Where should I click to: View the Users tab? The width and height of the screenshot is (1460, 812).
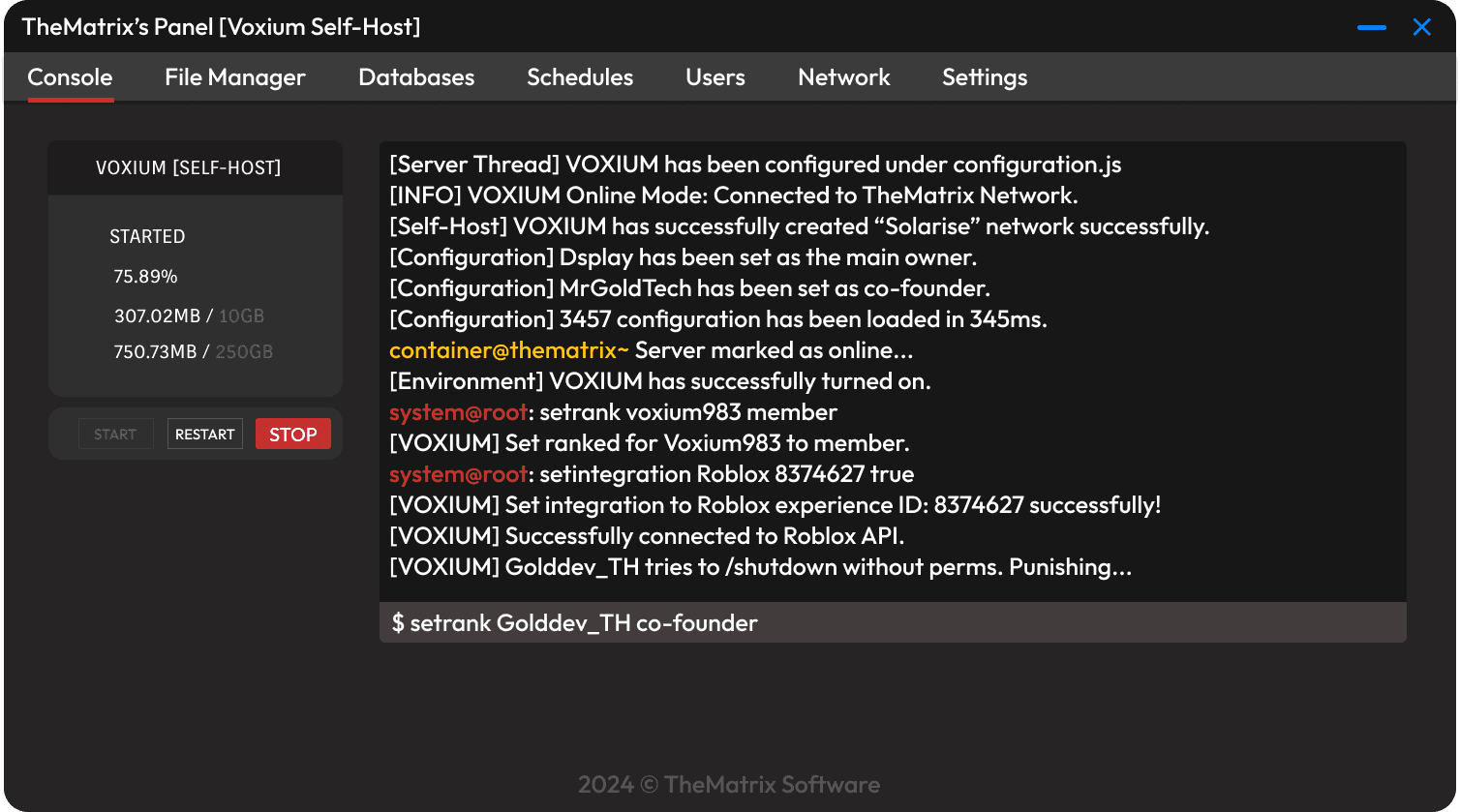[715, 76]
